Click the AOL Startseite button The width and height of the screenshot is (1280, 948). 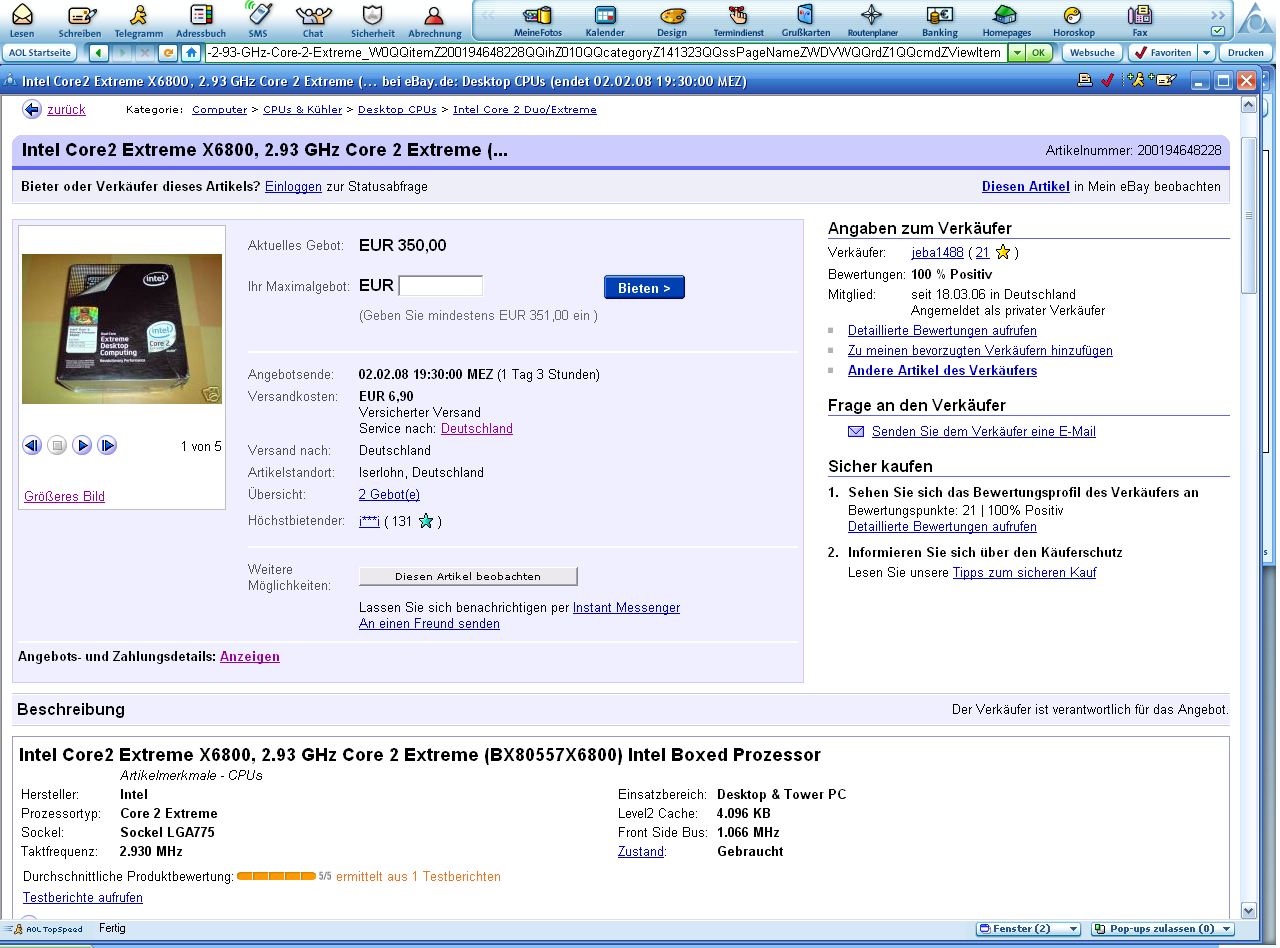(x=39, y=53)
